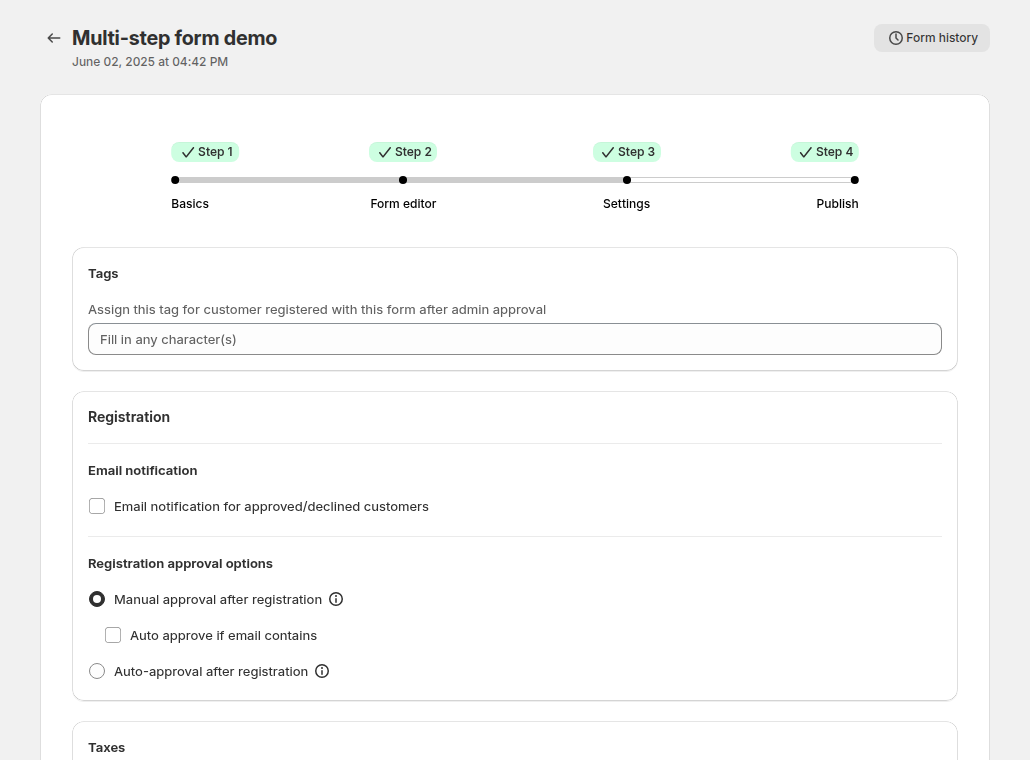Select the Settings progress dot
1030x760 pixels.
pos(627,180)
